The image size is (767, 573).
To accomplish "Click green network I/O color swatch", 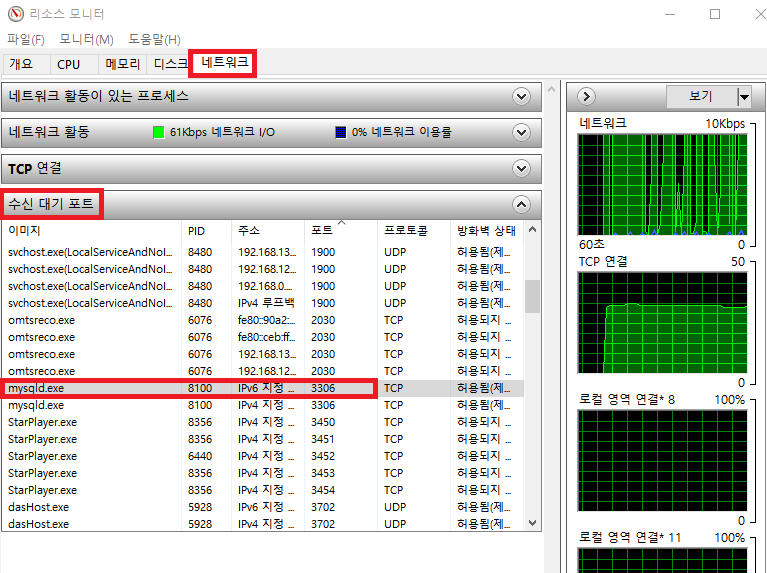I will (x=158, y=132).
